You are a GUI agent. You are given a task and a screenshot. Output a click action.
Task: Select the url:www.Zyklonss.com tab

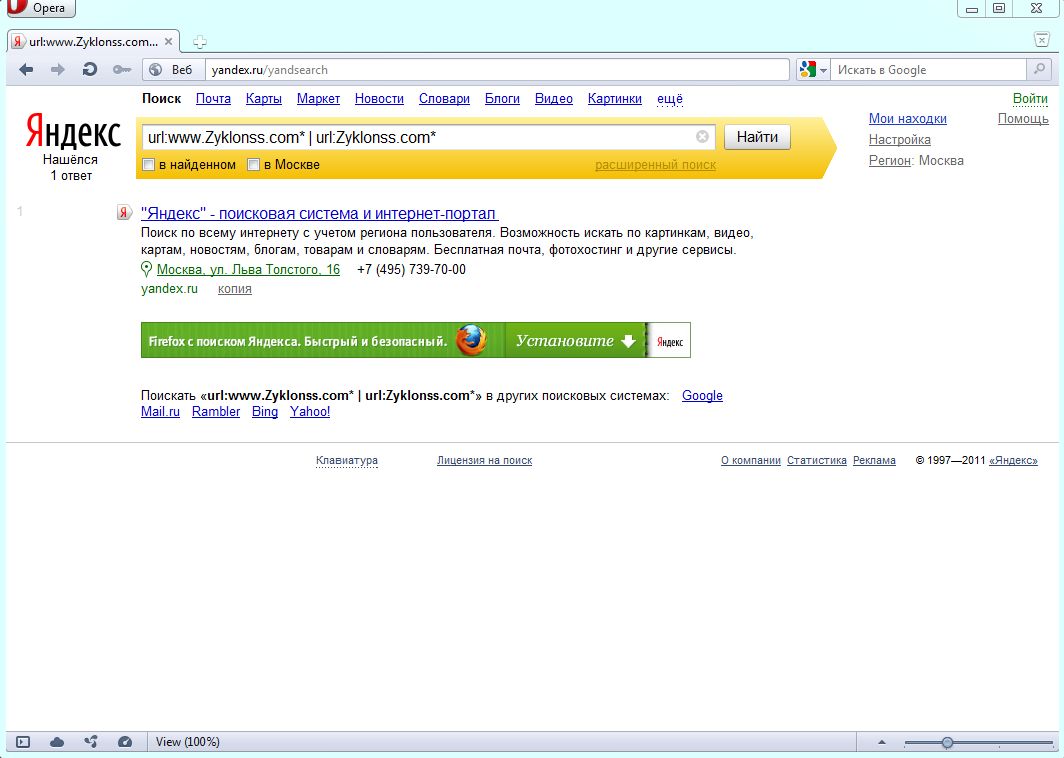point(93,41)
